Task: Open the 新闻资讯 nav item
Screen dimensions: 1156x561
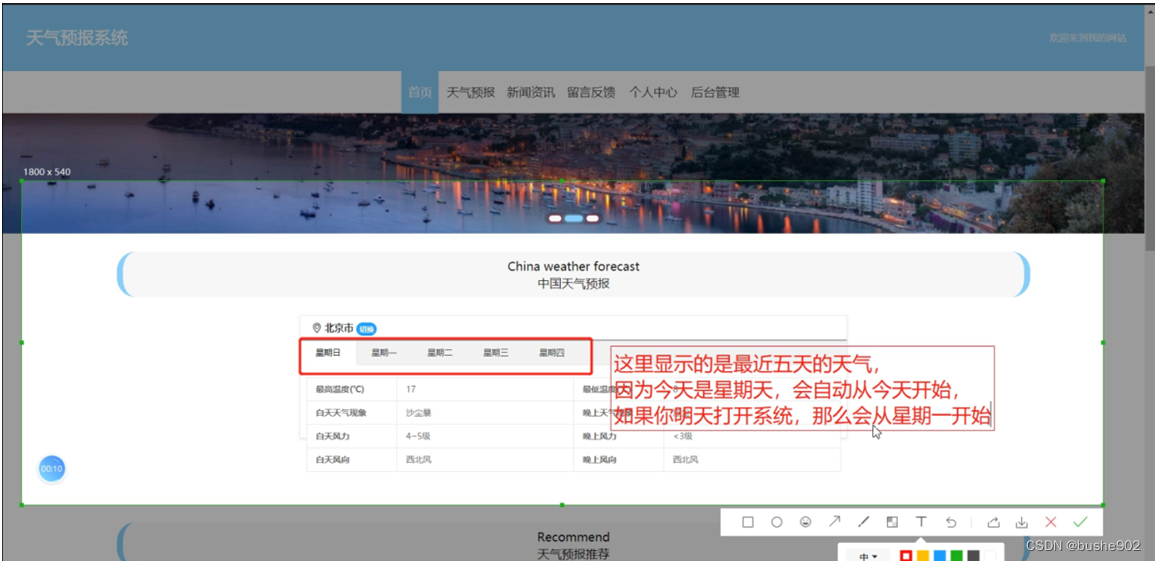Action: click(x=531, y=92)
